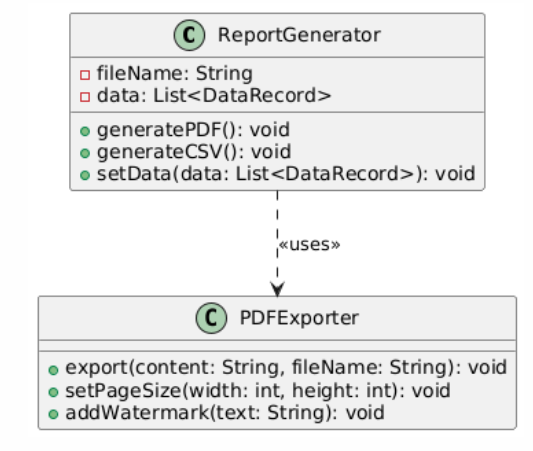Click the private icon beside fileName

coord(85,75)
